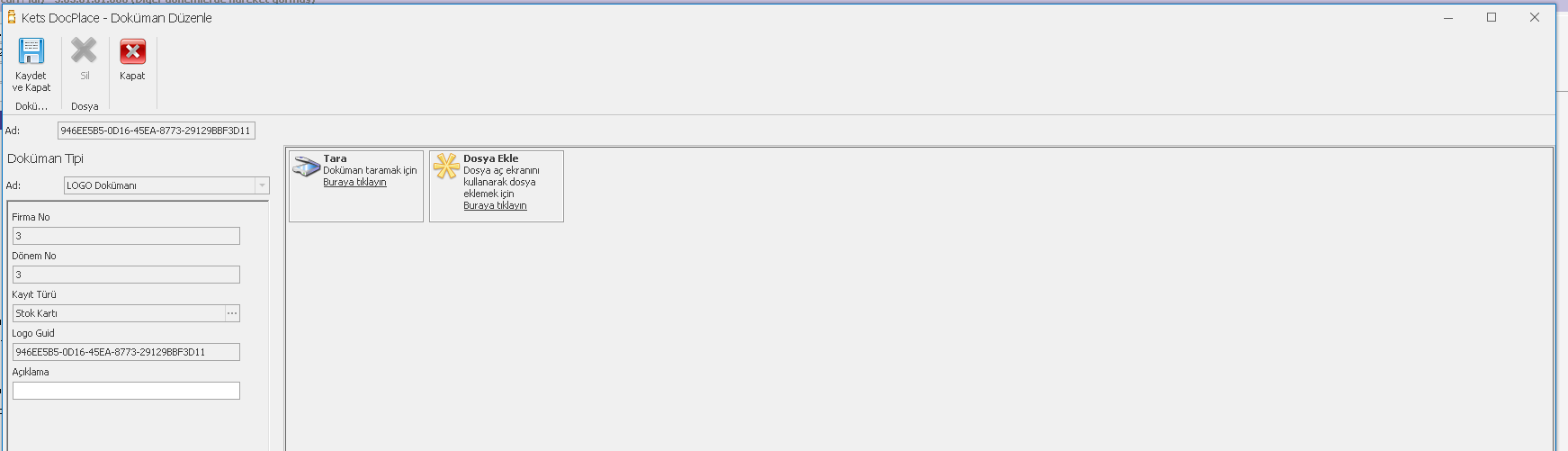This screenshot has height=451, width=1568.
Task: Click the Tara tile title
Action: [335, 158]
